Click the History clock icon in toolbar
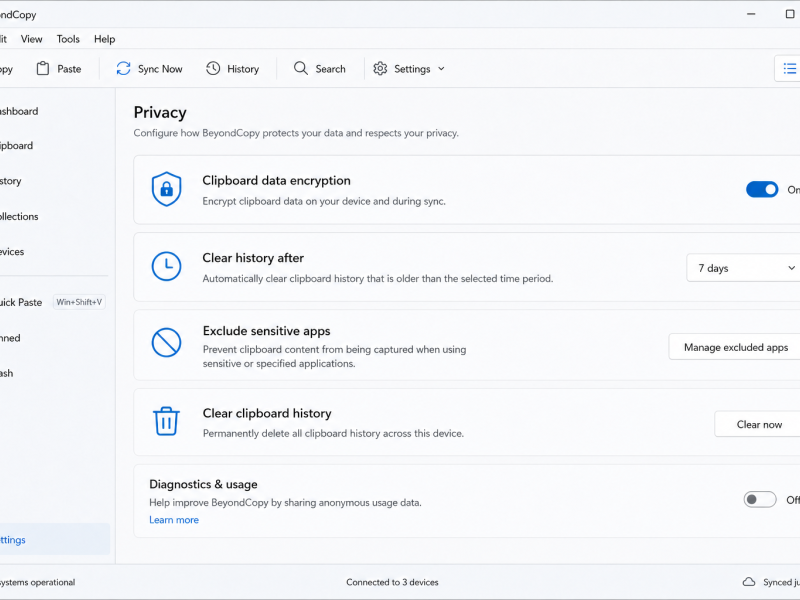 click(x=213, y=68)
